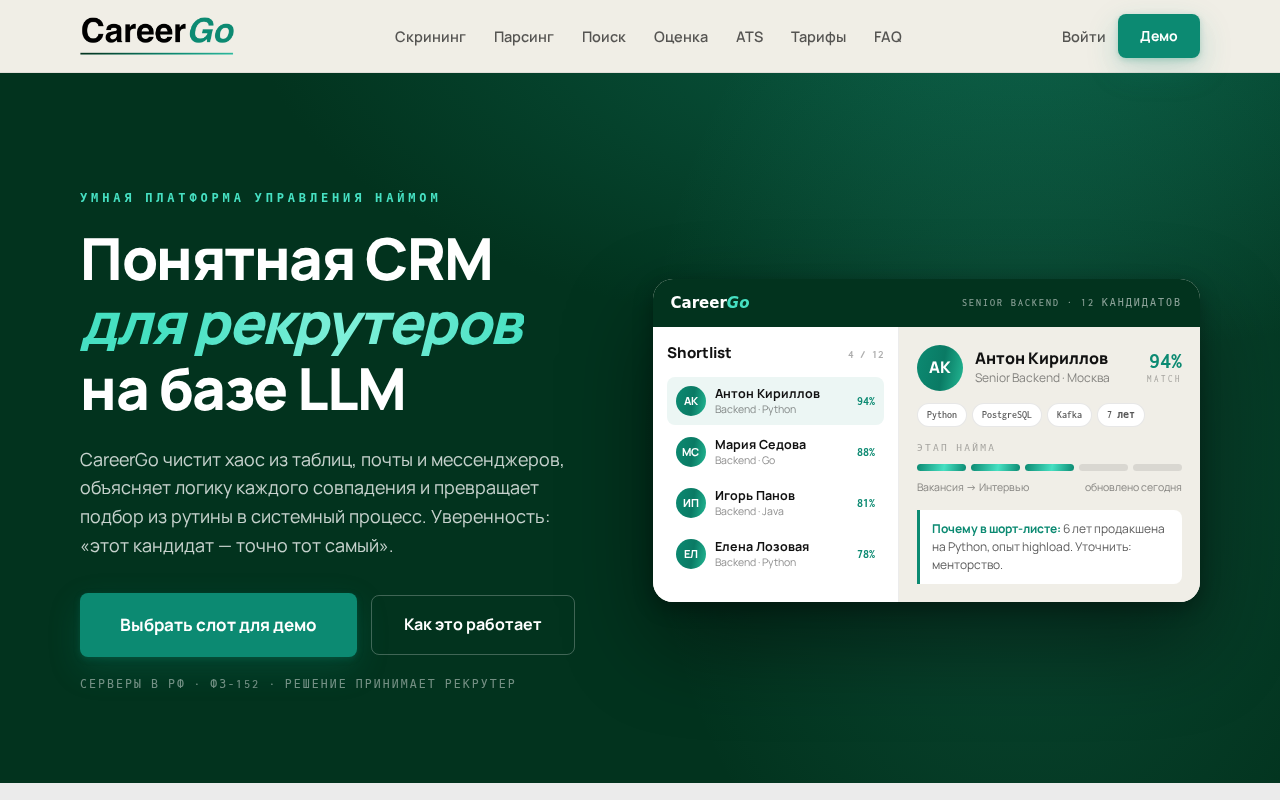1280x800 pixels.
Task: Click the обновлено сегодня text
Action: 1133,487
